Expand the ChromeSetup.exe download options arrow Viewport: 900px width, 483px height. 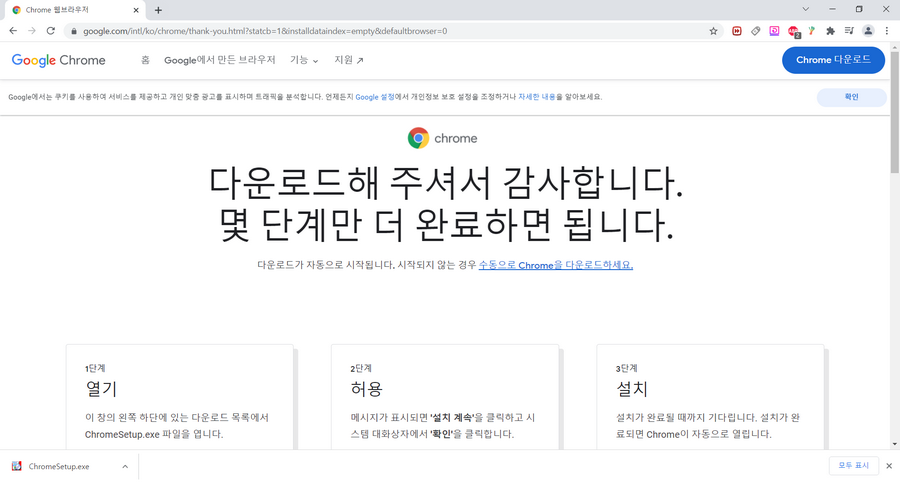coord(125,466)
